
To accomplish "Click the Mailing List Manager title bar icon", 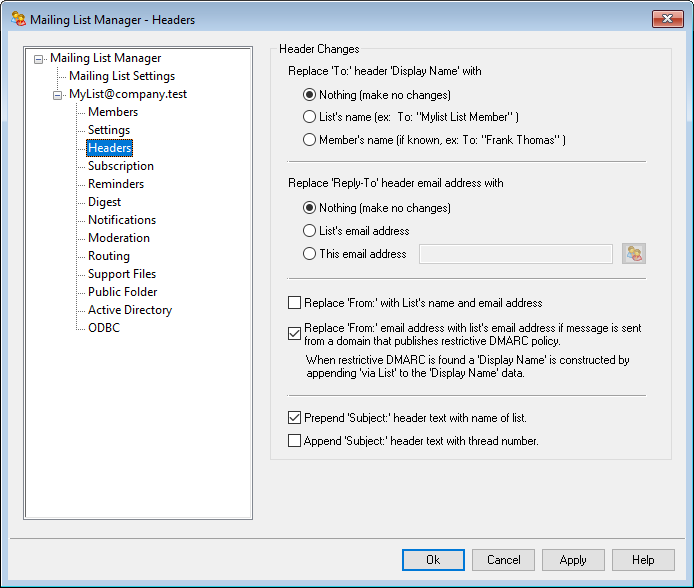I will [x=18, y=19].
